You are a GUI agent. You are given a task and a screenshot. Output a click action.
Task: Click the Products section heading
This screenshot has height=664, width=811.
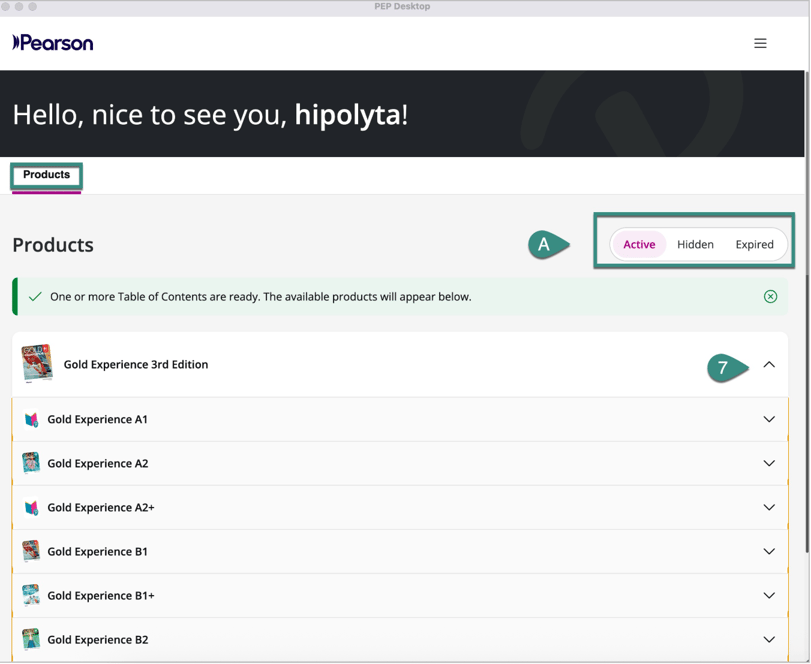click(53, 245)
